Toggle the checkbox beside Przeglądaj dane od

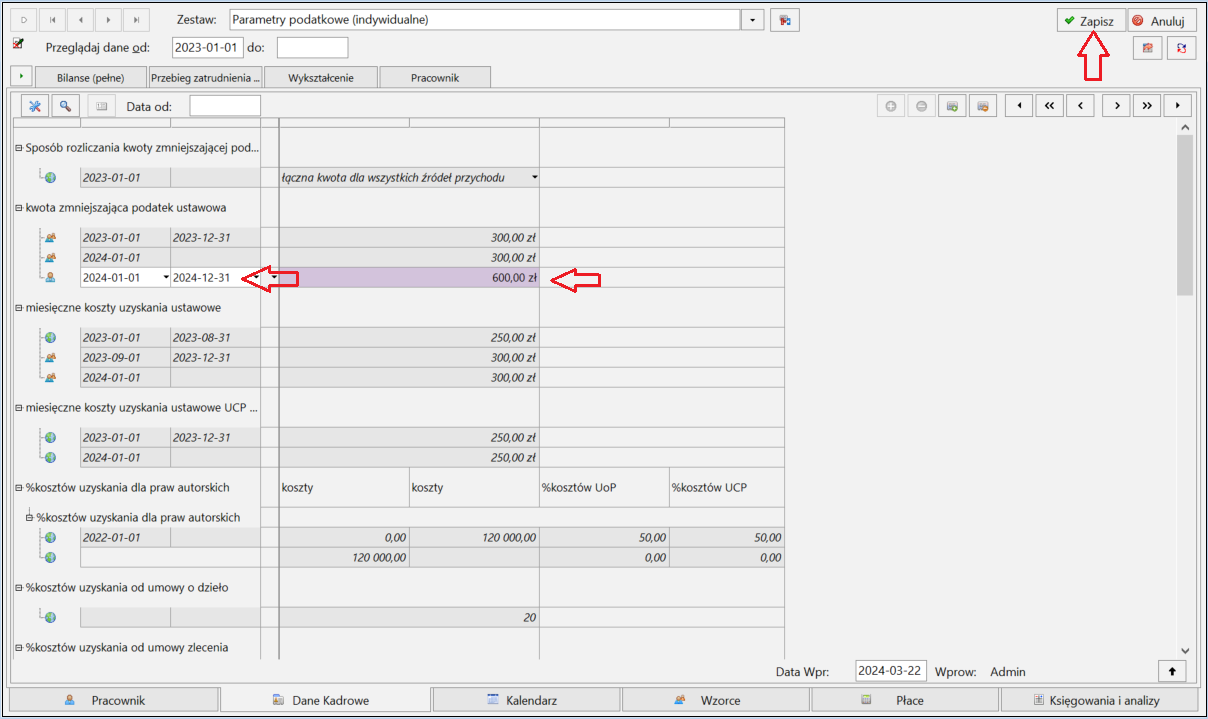[x=18, y=44]
